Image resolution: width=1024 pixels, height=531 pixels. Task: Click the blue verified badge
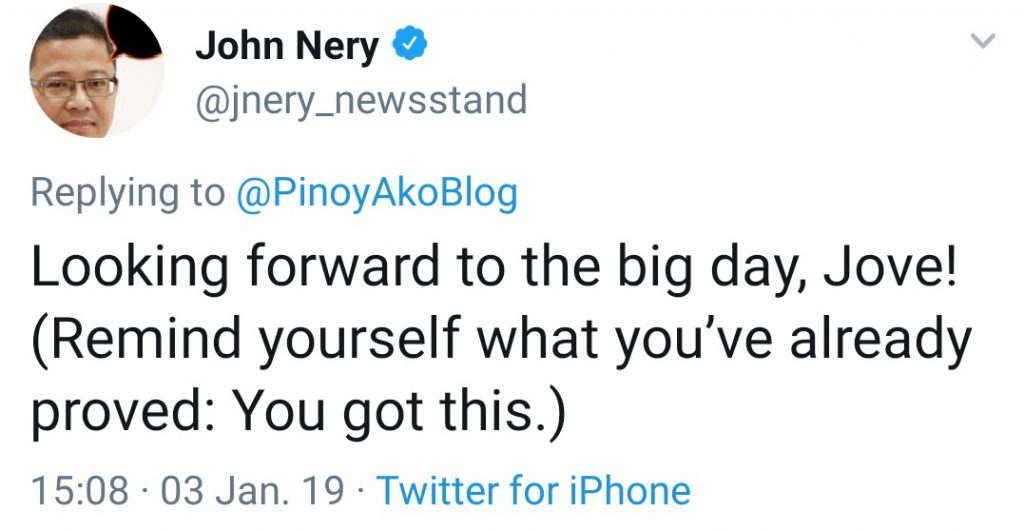click(413, 46)
